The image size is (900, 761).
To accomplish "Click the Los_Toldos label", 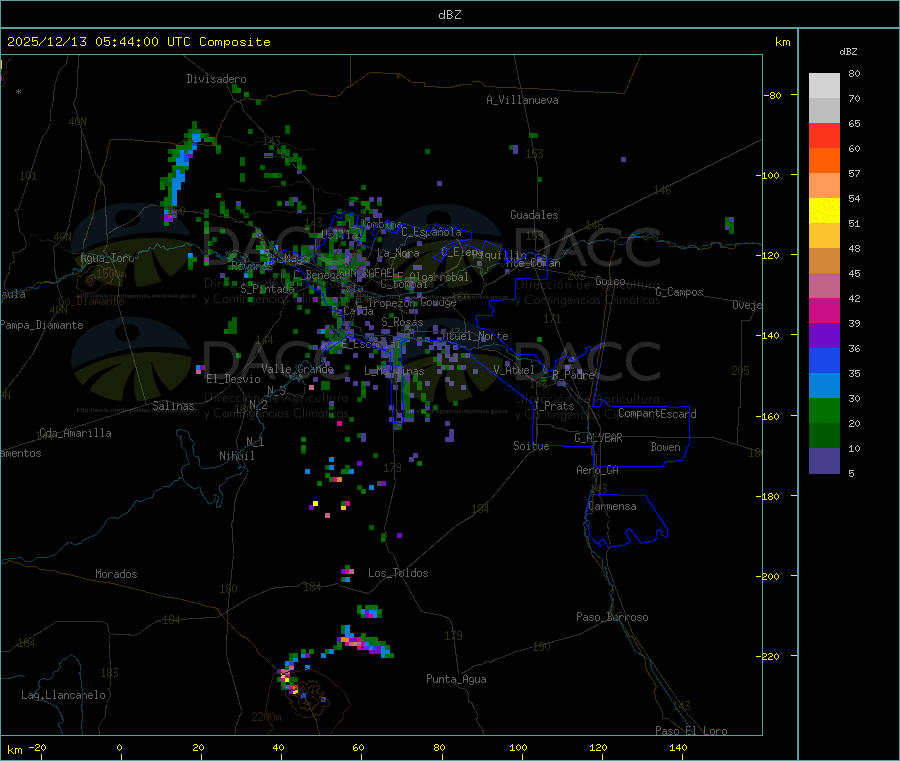I will (398, 573).
